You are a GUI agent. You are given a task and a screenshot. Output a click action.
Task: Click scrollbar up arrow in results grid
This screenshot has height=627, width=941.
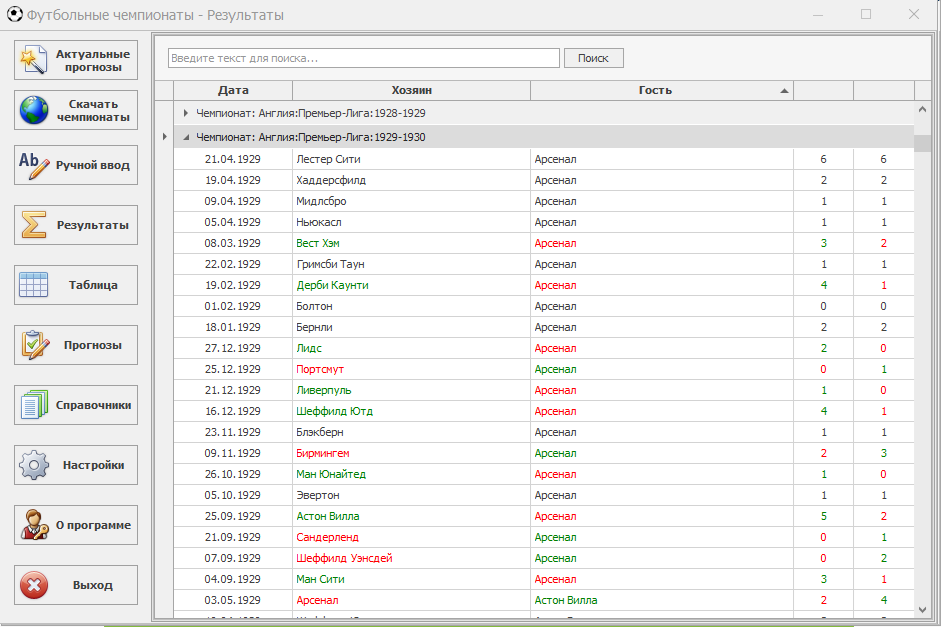coord(922,109)
